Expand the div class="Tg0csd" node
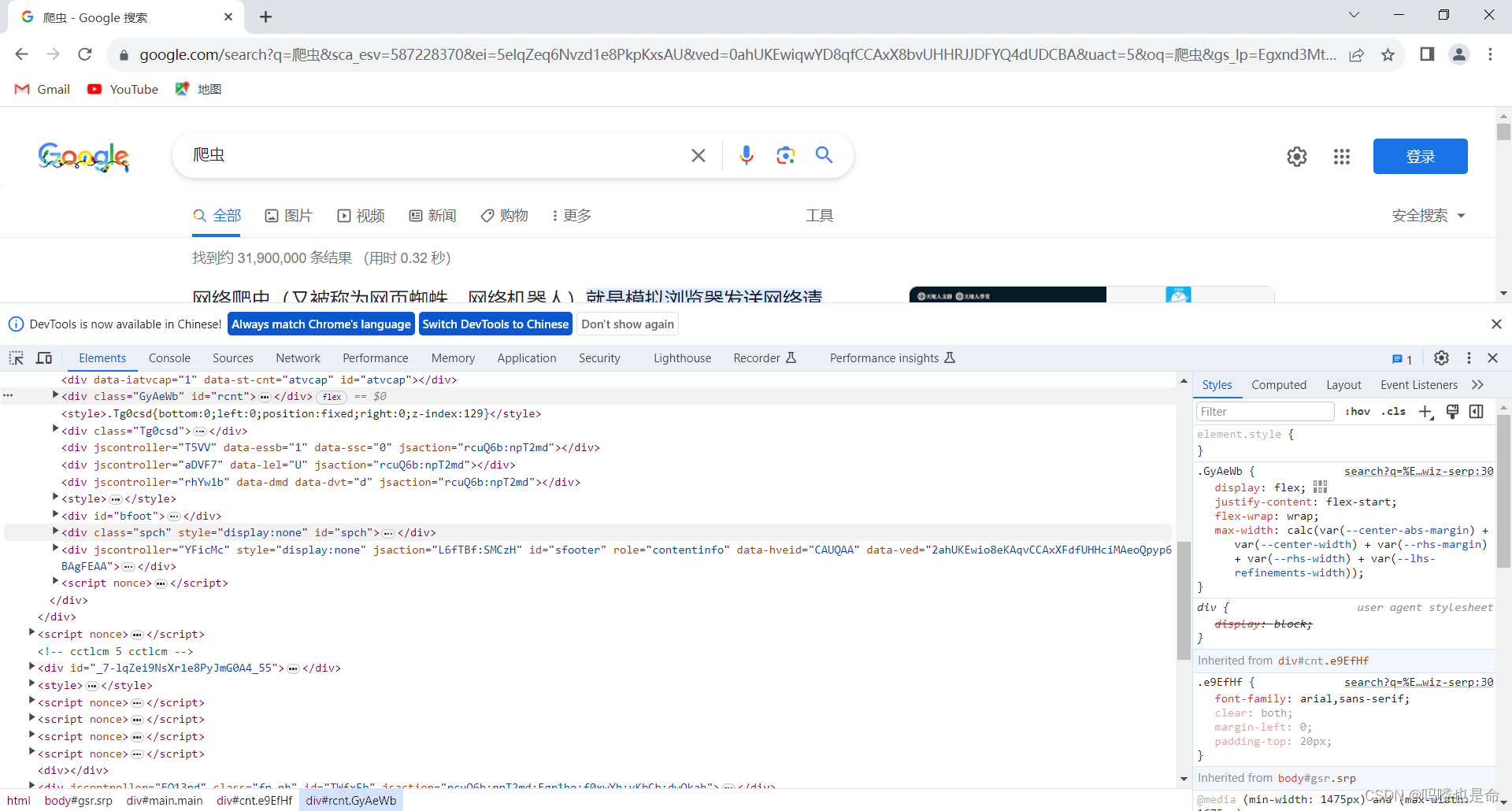Image resolution: width=1512 pixels, height=811 pixels. [x=55, y=429]
